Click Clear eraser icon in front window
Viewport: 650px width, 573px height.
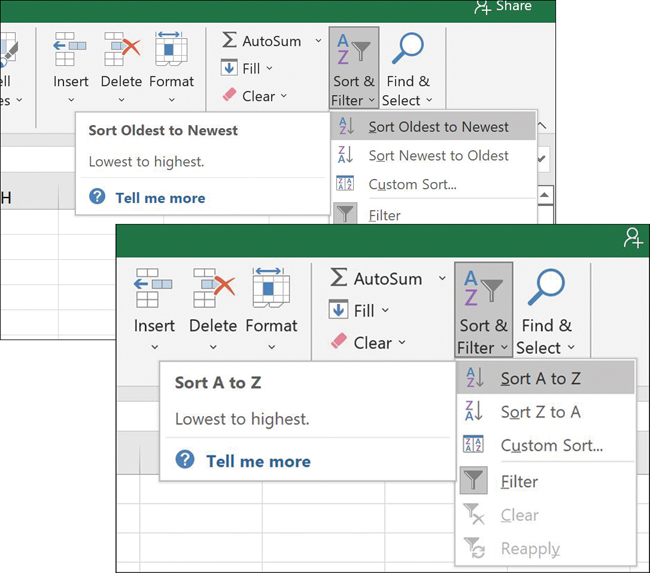(x=339, y=341)
